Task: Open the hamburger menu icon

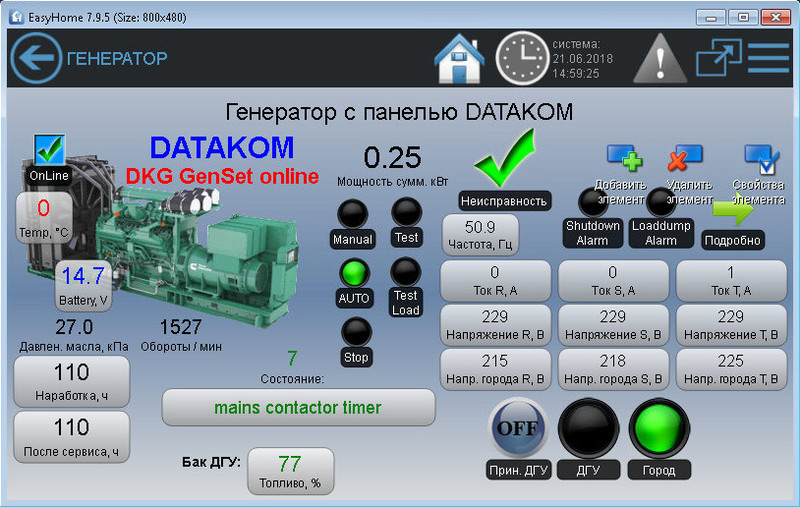Action: point(768,58)
